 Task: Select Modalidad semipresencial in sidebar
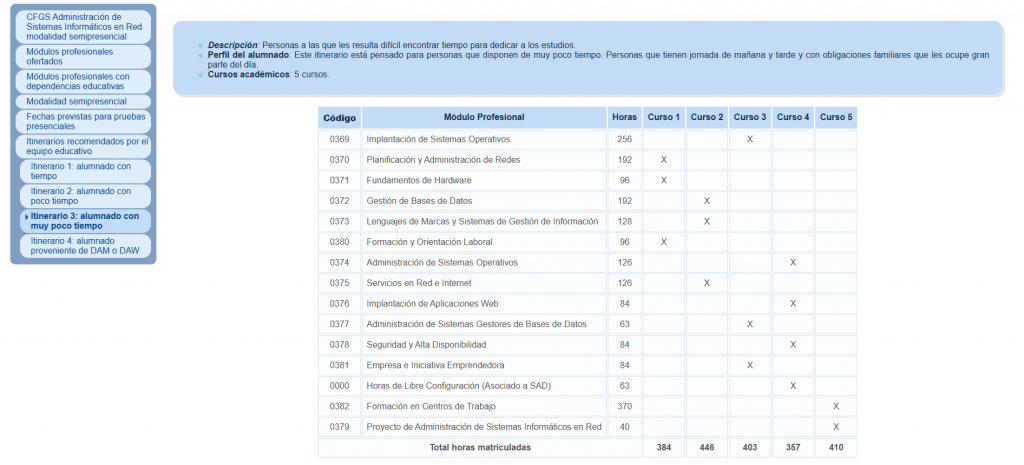coord(83,102)
